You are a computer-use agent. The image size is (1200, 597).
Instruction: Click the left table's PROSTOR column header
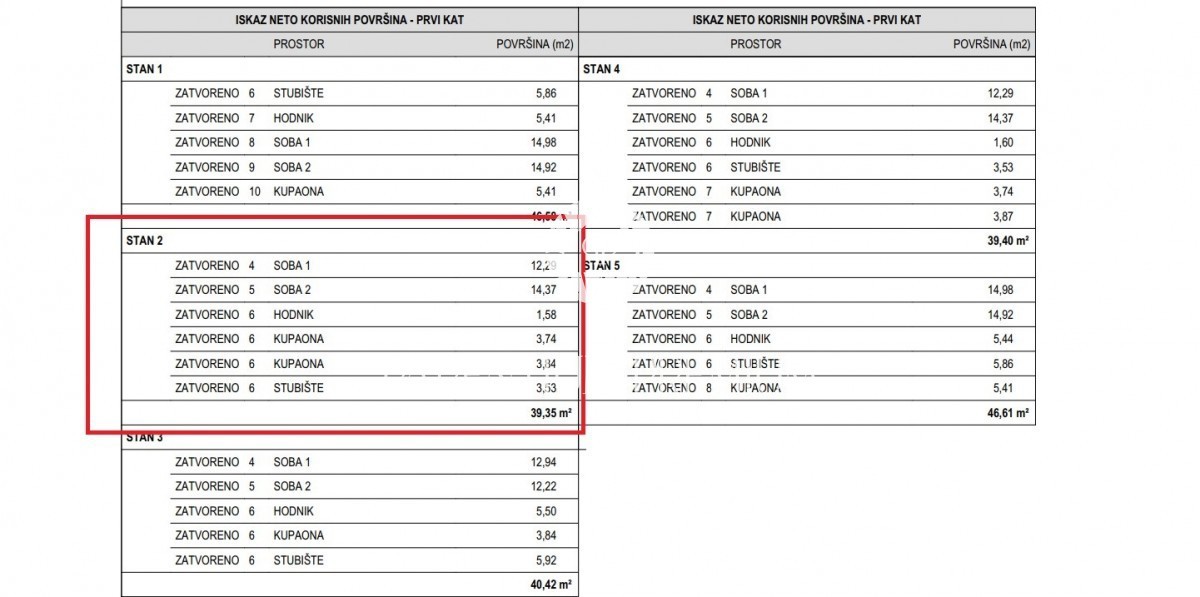click(298, 44)
